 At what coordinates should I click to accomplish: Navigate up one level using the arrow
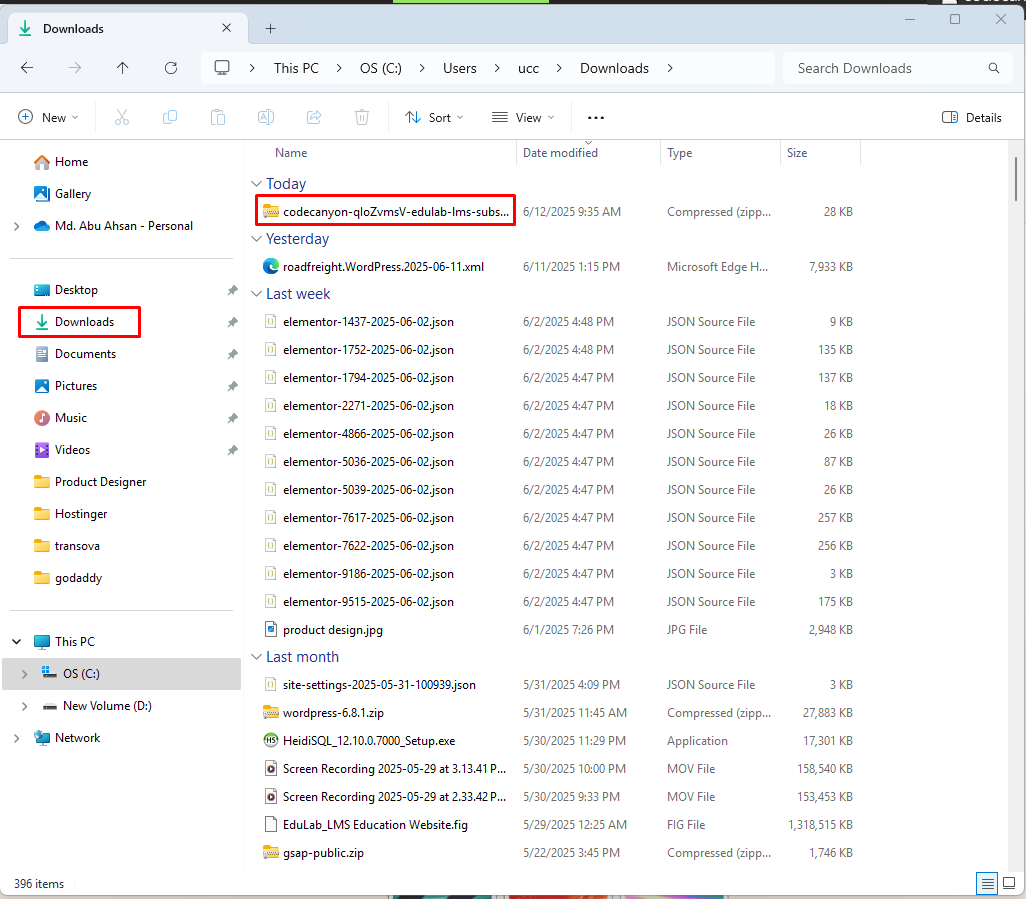coord(122,68)
